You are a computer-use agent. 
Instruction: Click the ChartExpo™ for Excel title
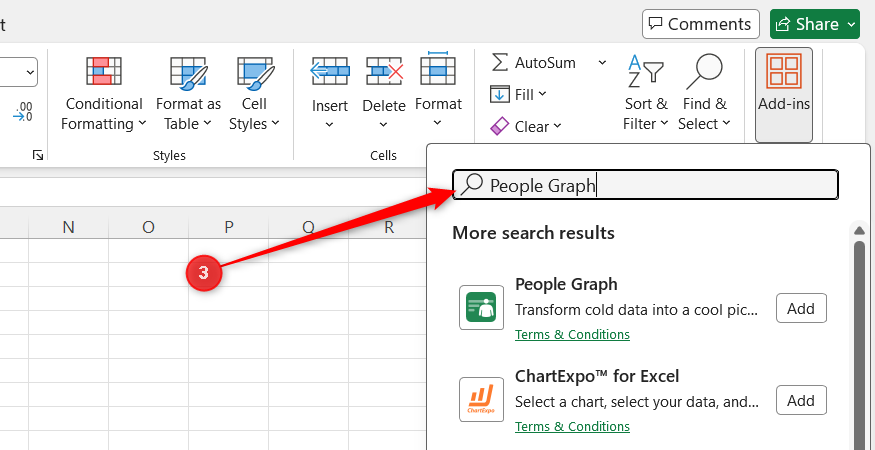tap(597, 376)
